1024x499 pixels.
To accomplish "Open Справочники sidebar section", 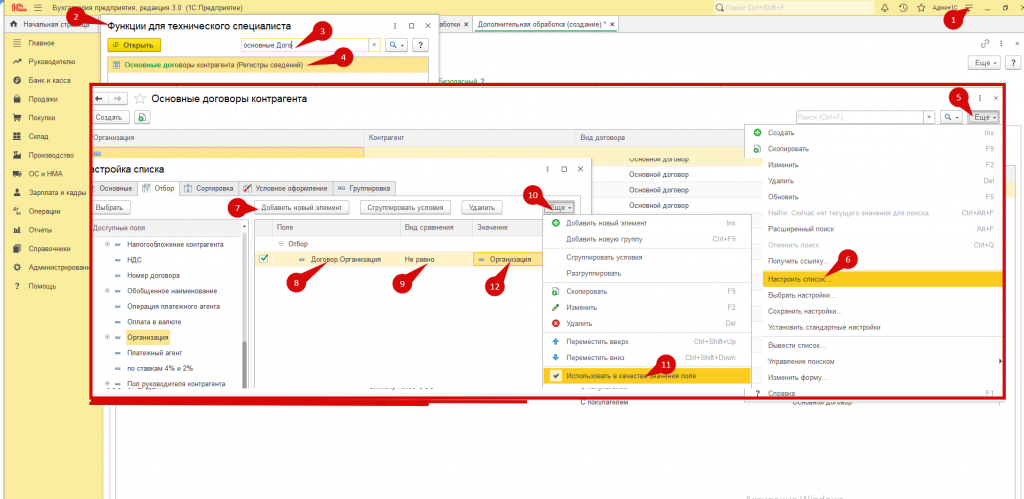I will [50, 249].
